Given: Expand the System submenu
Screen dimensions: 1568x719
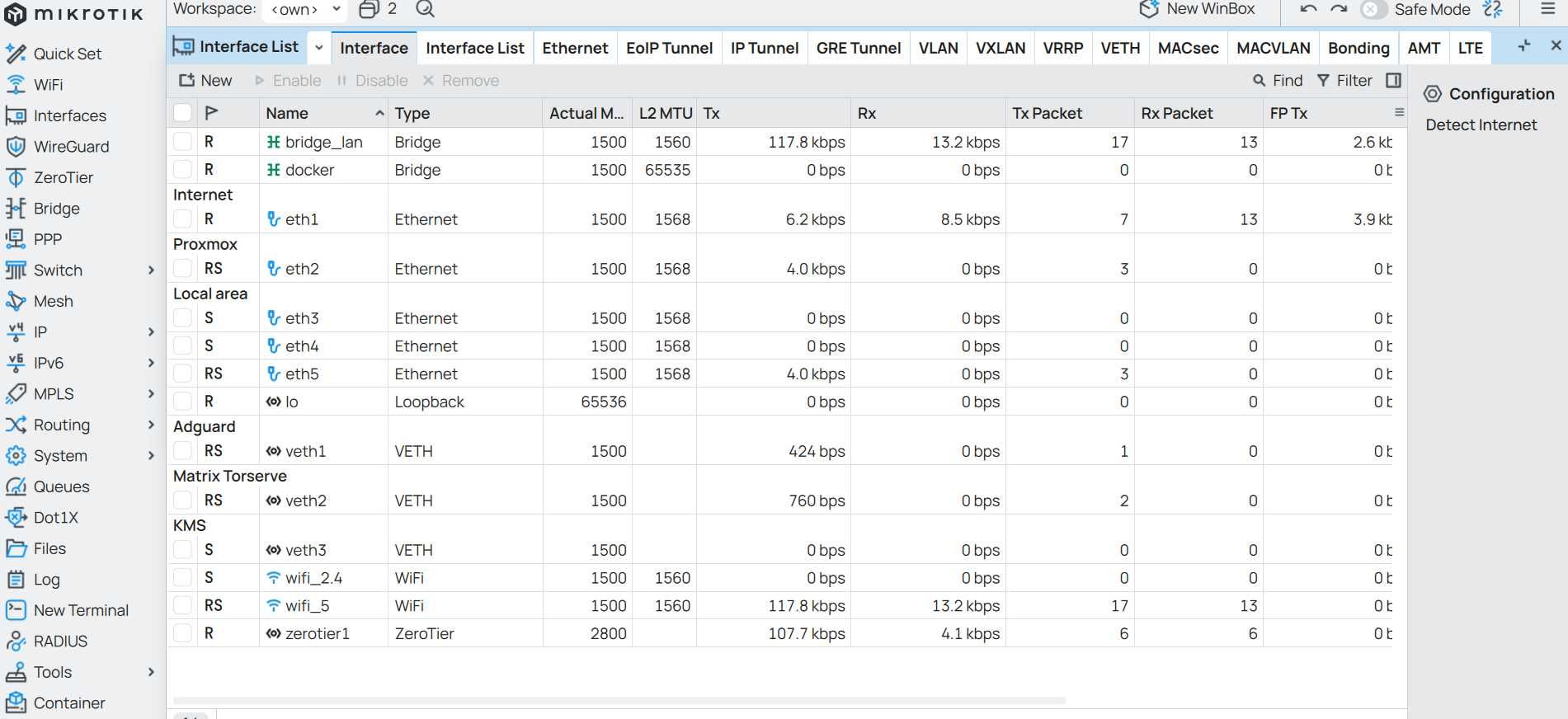Looking at the screenshot, I should pyautogui.click(x=151, y=456).
